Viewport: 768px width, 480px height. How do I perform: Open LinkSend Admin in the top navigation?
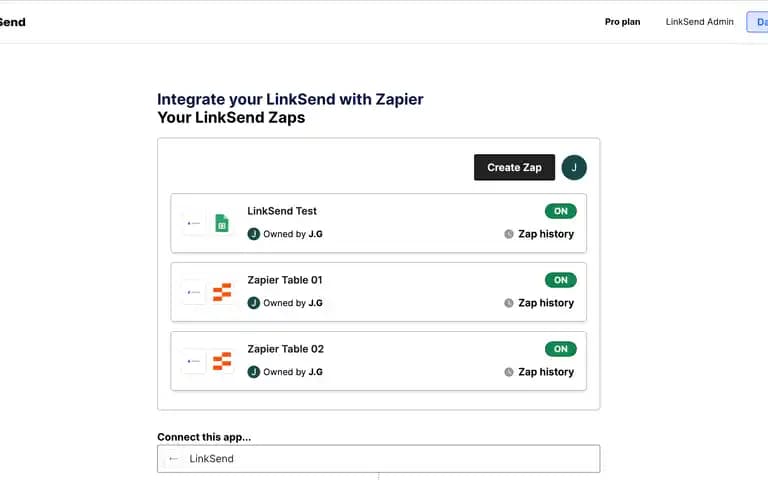[x=699, y=22]
